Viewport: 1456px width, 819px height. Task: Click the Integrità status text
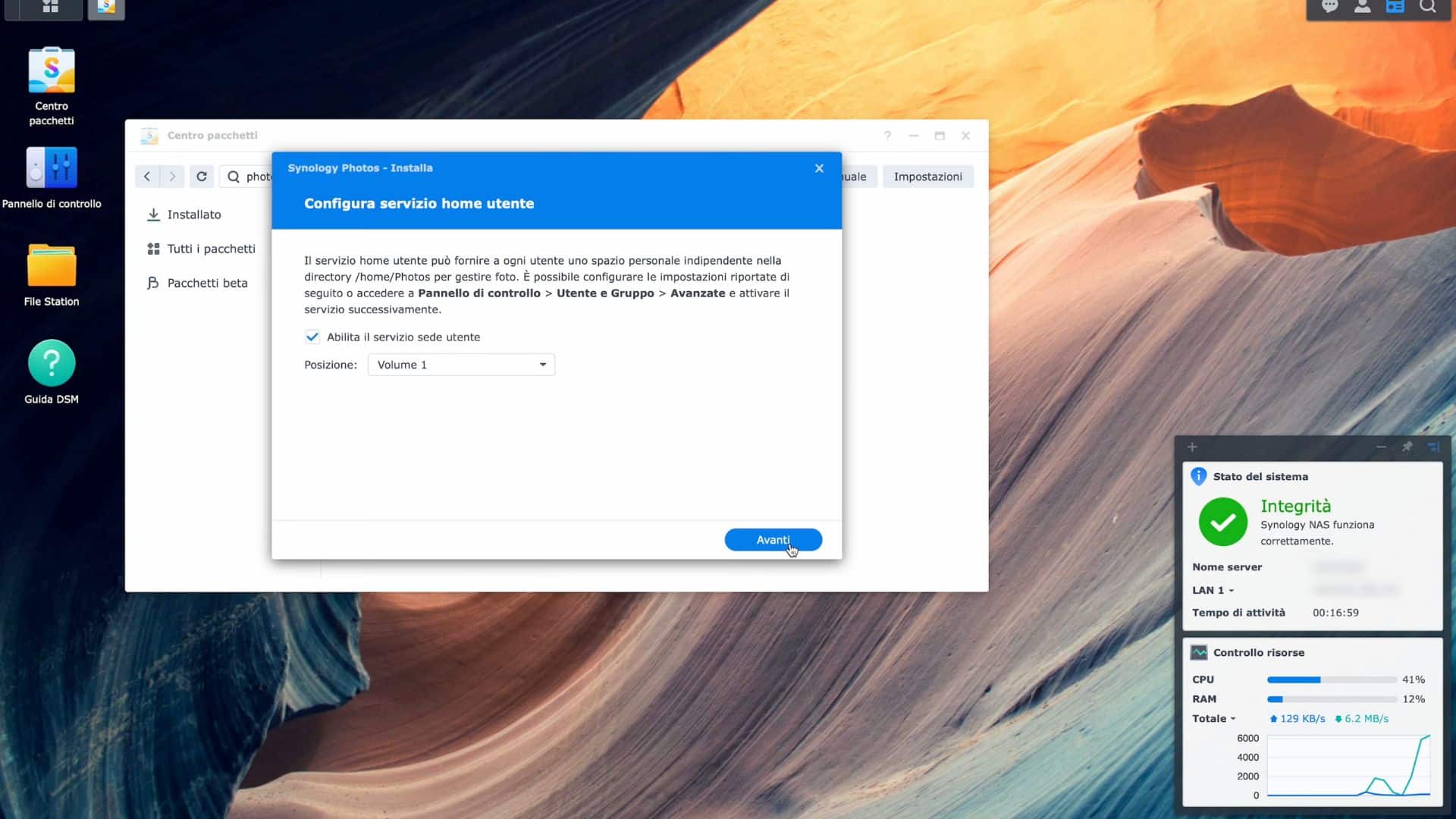pyautogui.click(x=1295, y=506)
